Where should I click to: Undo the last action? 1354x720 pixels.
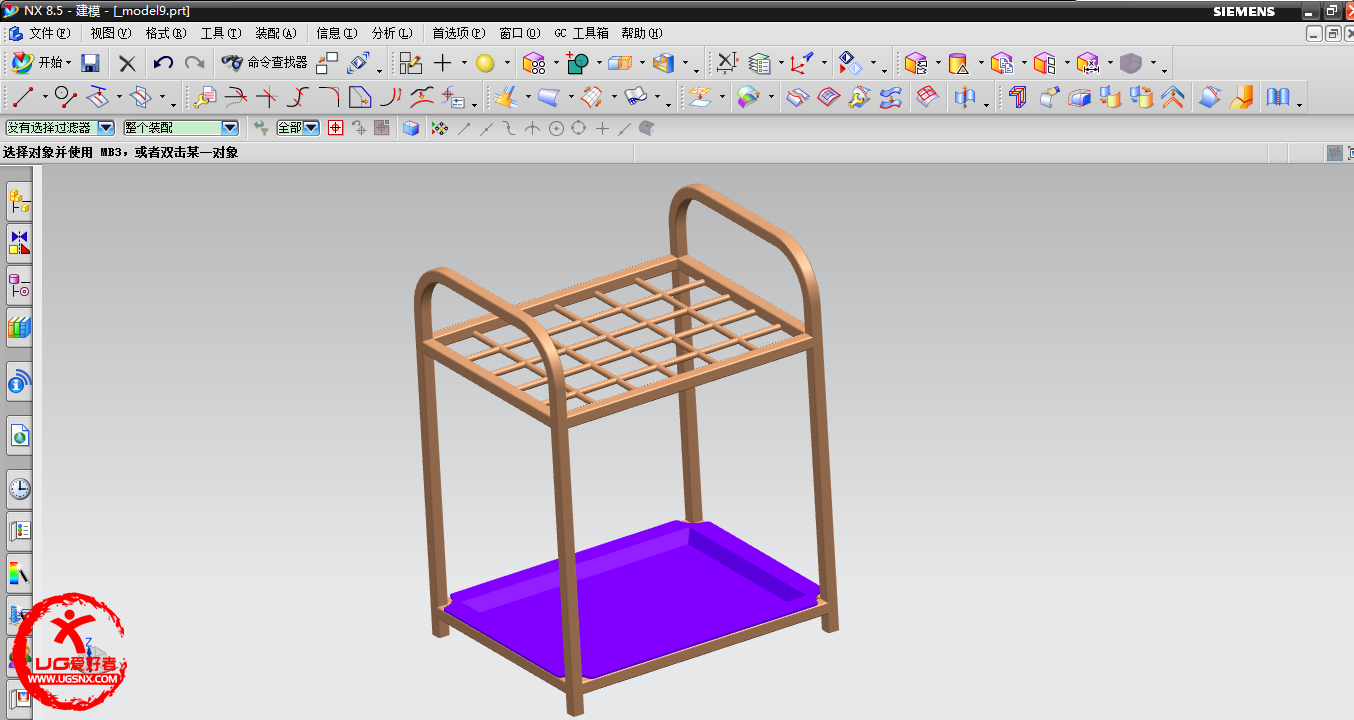163,63
